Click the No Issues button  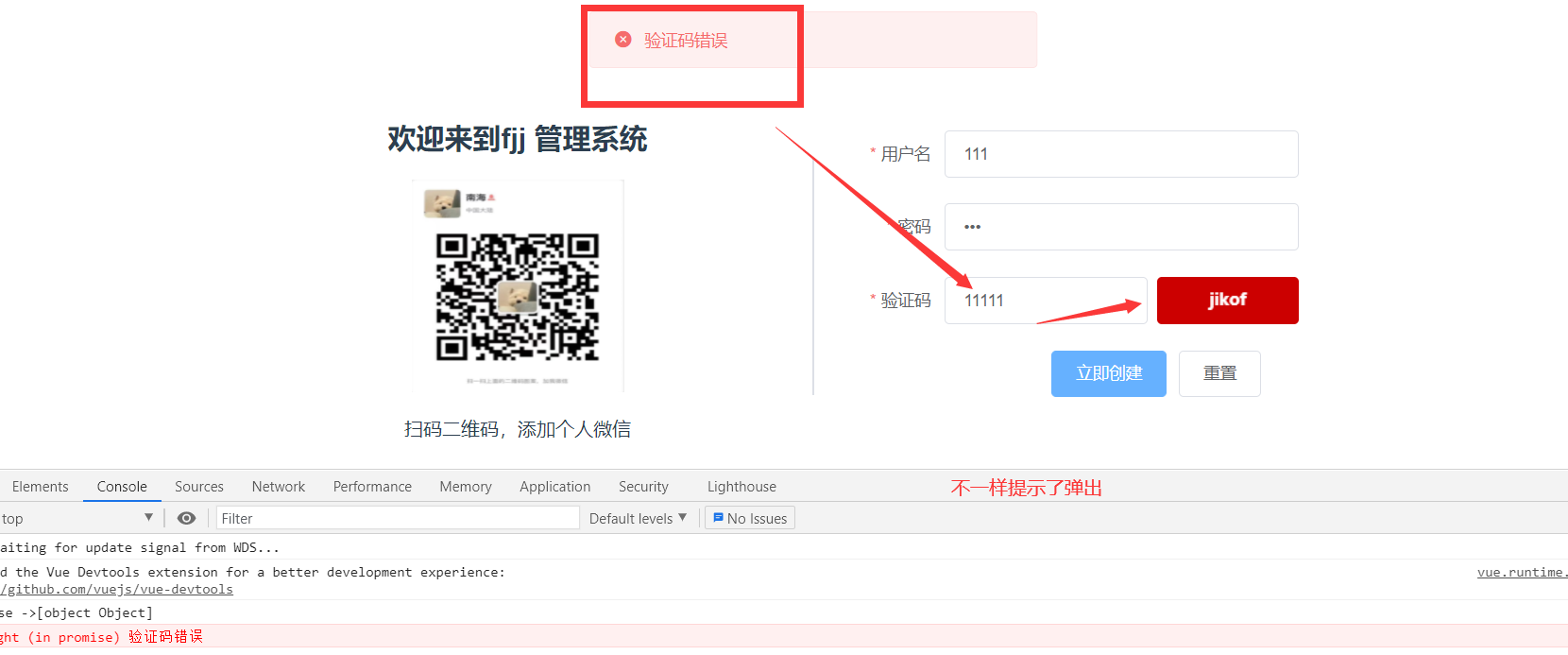750,518
